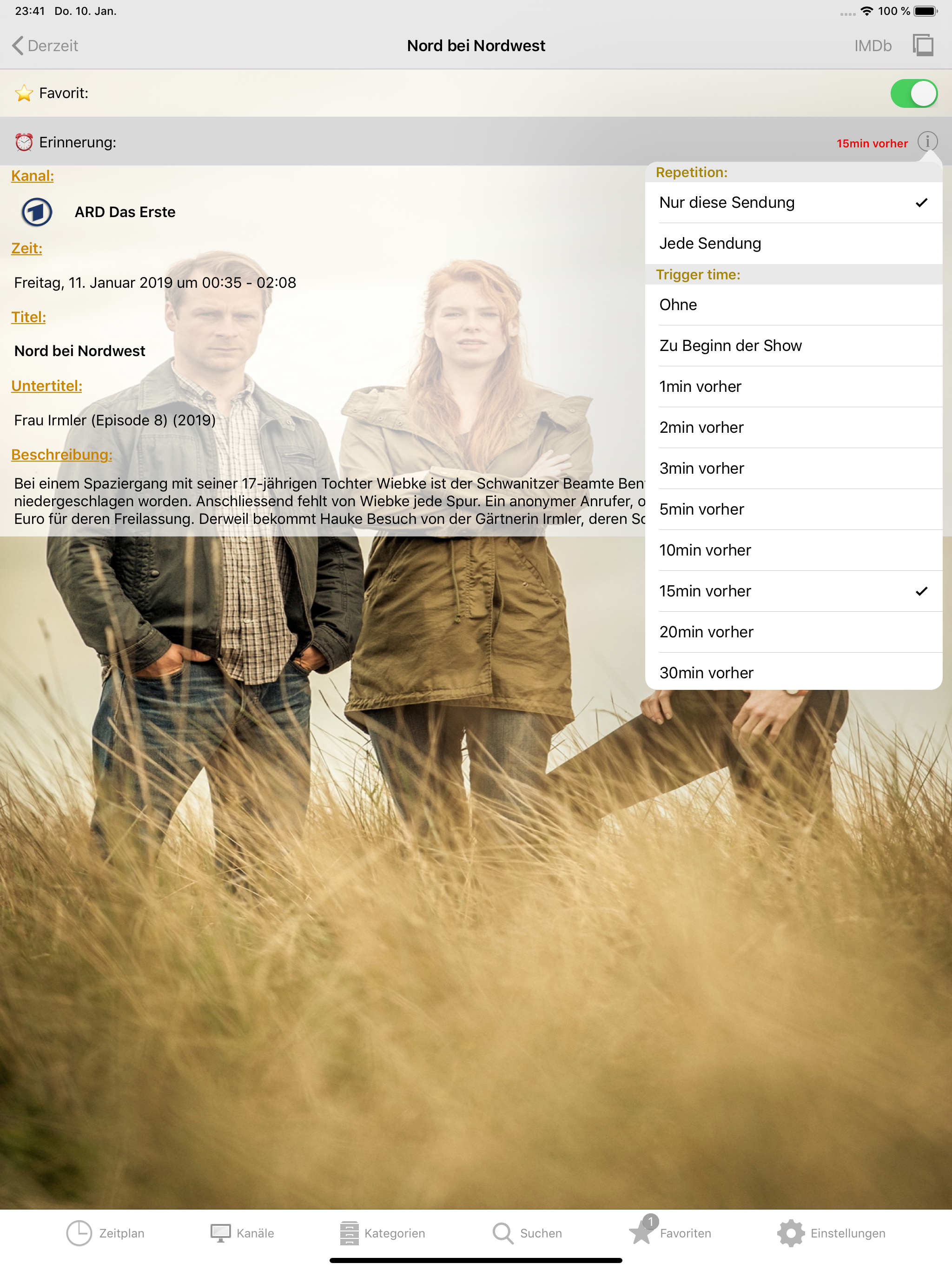
Task: Set reminder to '3min vorher'
Action: point(793,469)
